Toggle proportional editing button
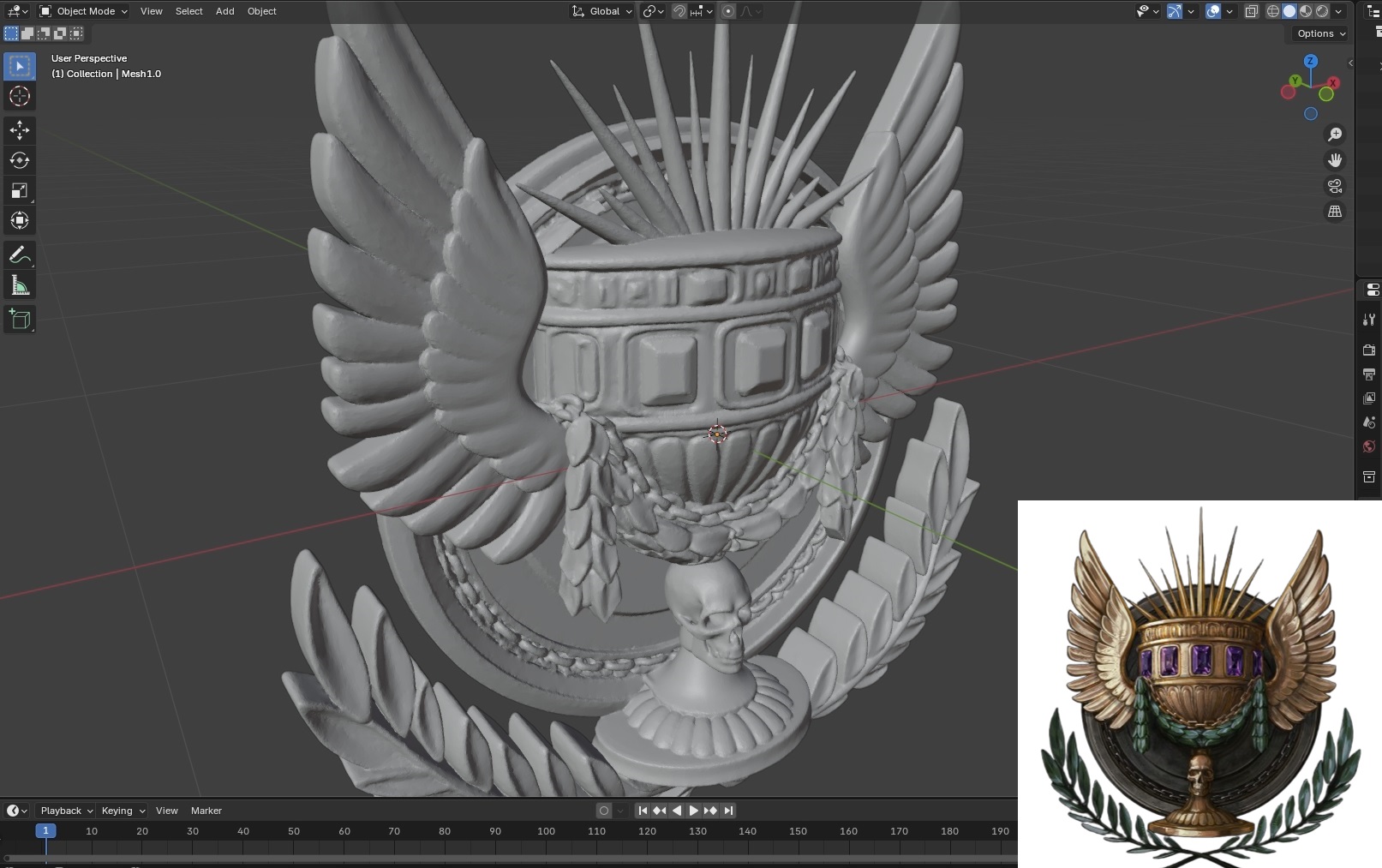 pyautogui.click(x=728, y=11)
